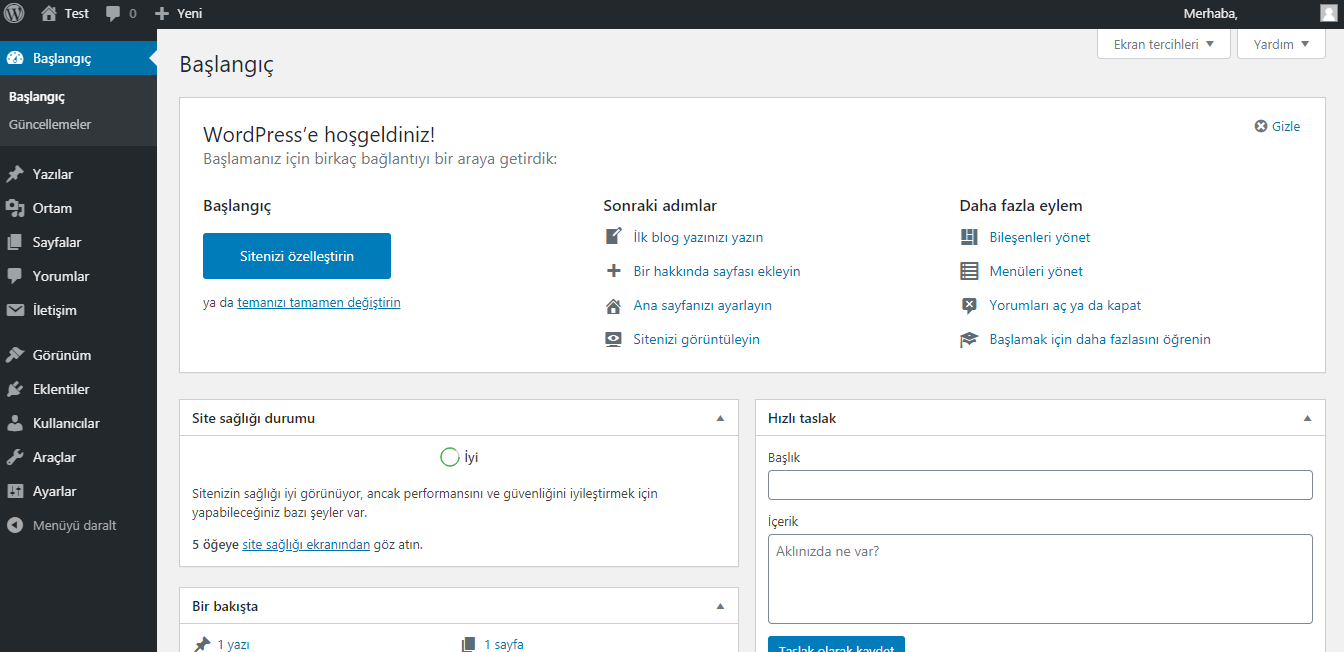
Task: Click the Yazılar pin icon
Action: pos(15,174)
